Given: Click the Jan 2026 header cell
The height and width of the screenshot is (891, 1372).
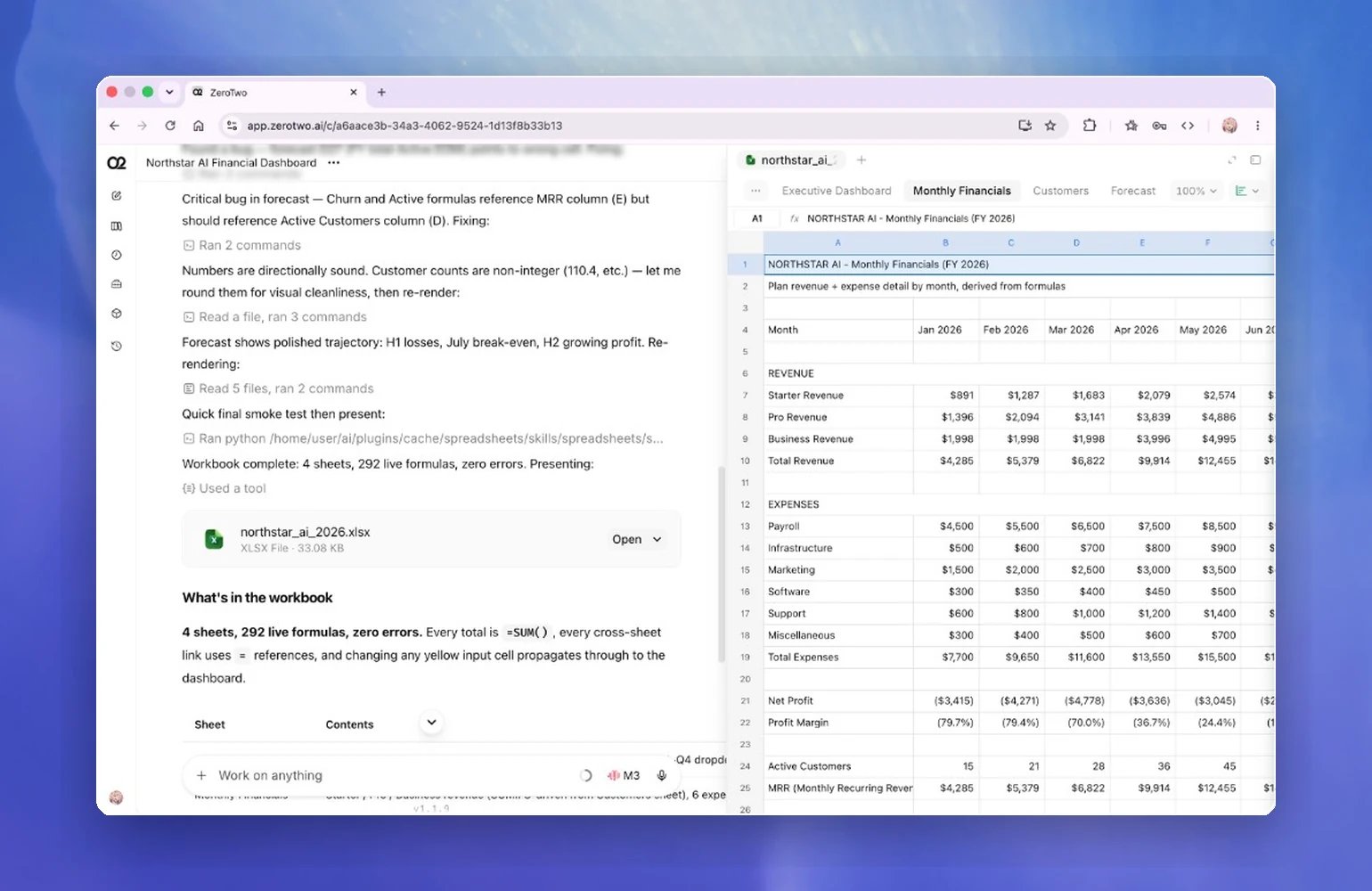Looking at the screenshot, I should coord(945,330).
